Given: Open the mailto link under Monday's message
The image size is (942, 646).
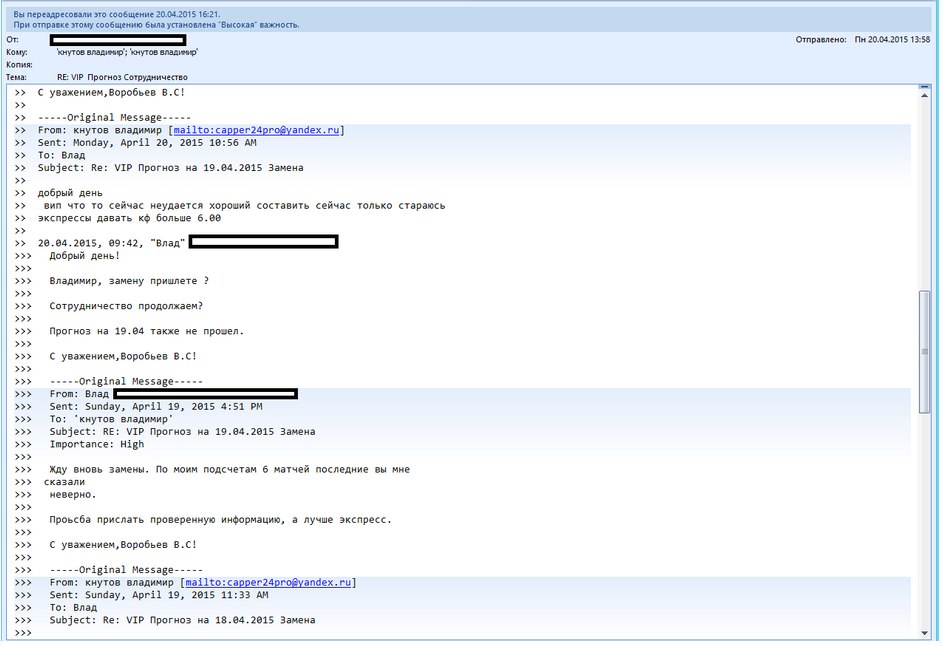Looking at the screenshot, I should pyautogui.click(x=259, y=130).
